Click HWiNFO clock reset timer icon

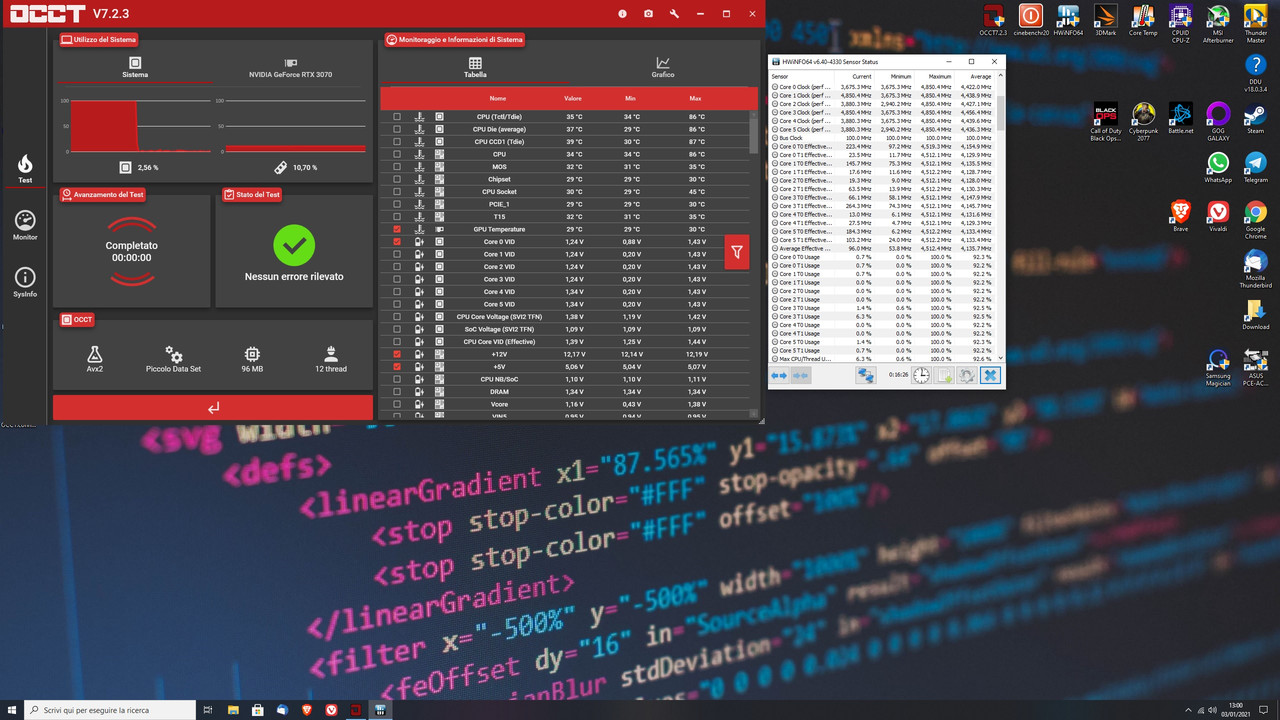(x=921, y=375)
